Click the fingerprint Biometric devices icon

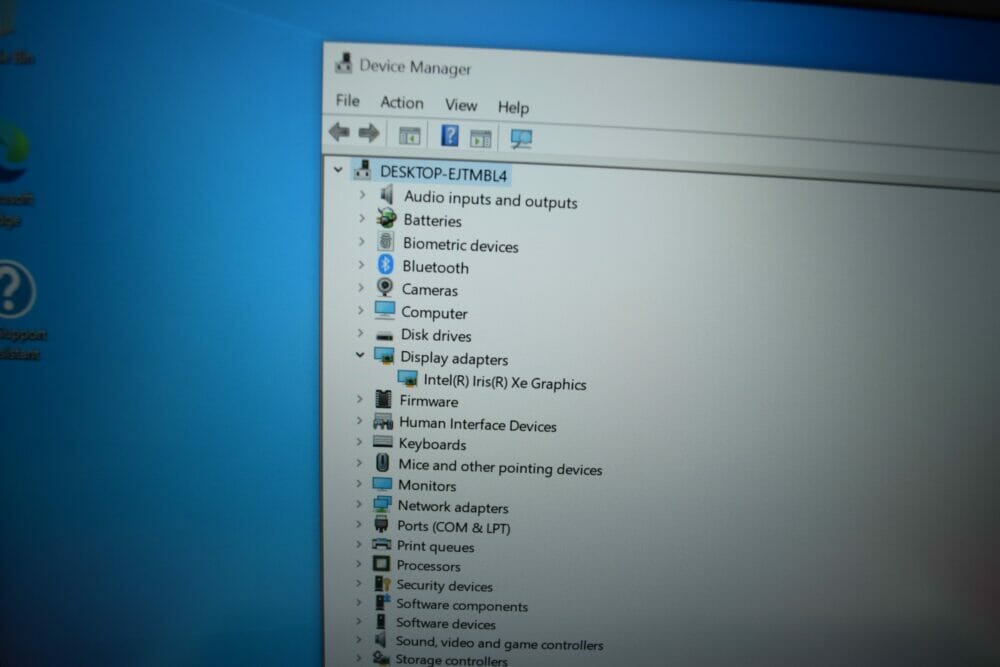(385, 242)
